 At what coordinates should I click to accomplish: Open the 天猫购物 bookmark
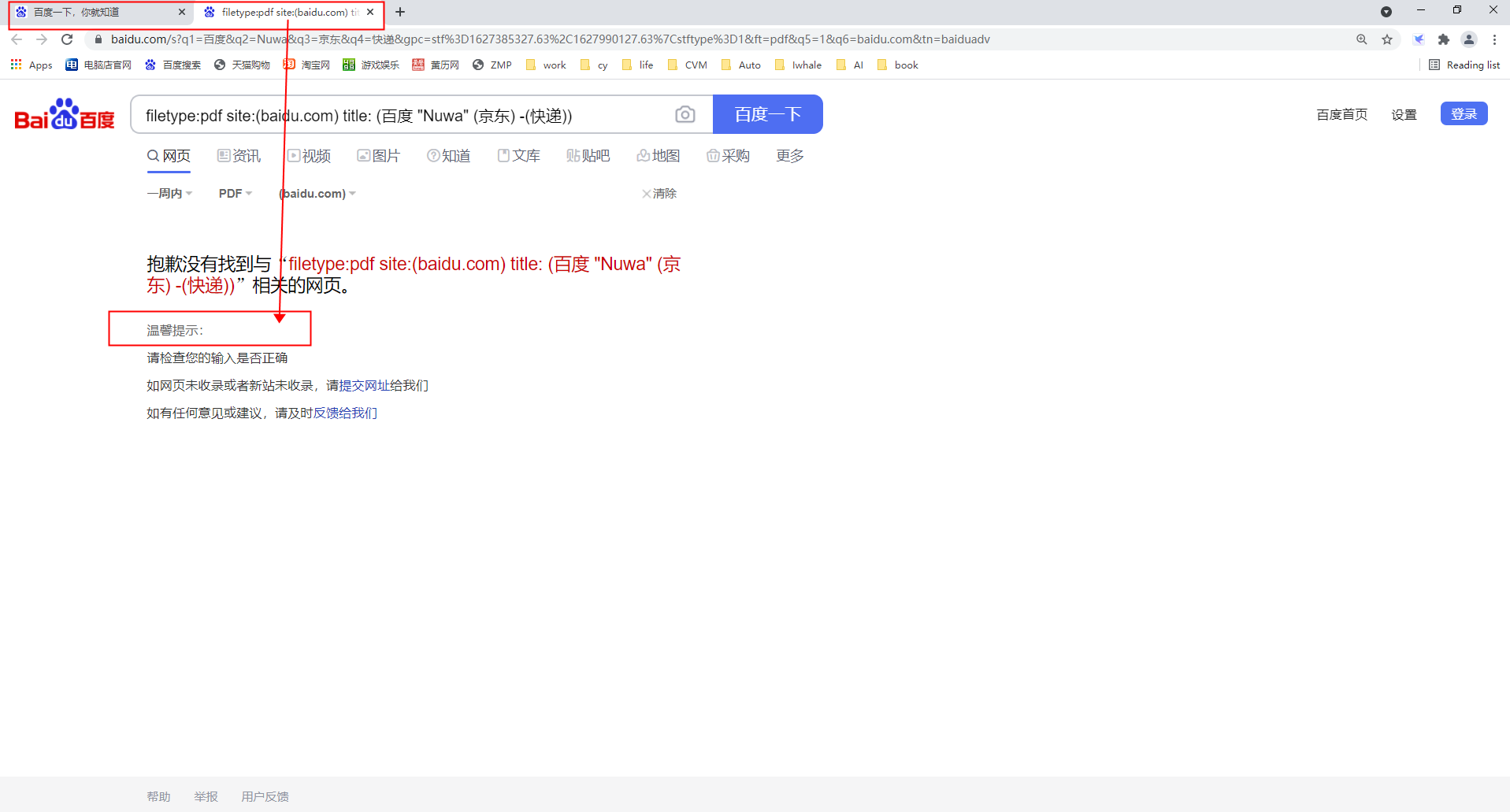[242, 65]
